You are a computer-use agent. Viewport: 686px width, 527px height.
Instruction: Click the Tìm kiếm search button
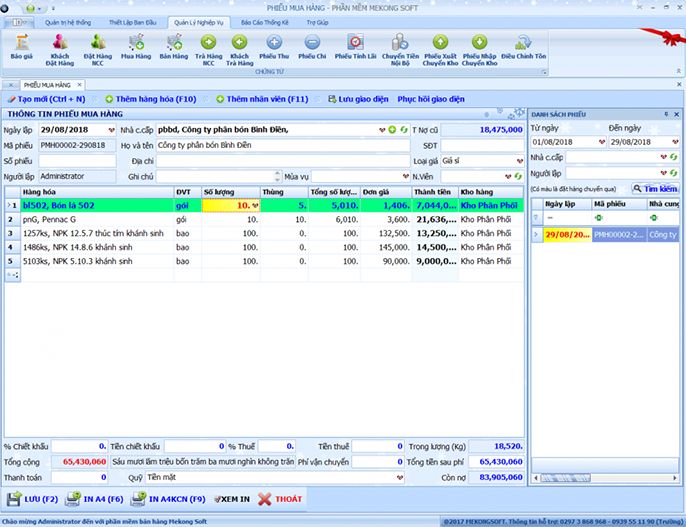pos(656,188)
